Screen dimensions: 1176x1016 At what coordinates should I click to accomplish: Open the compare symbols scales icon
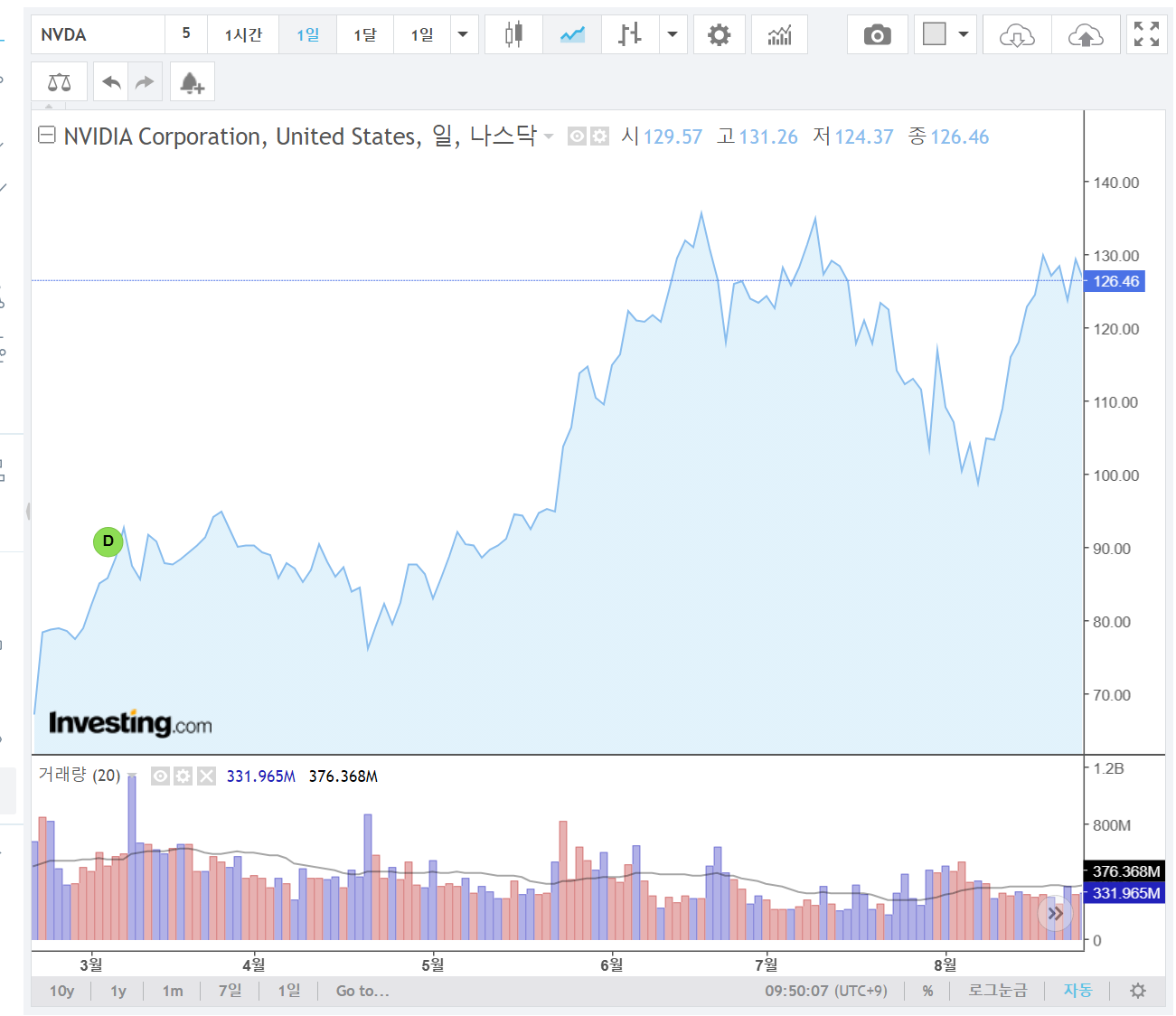click(x=59, y=82)
